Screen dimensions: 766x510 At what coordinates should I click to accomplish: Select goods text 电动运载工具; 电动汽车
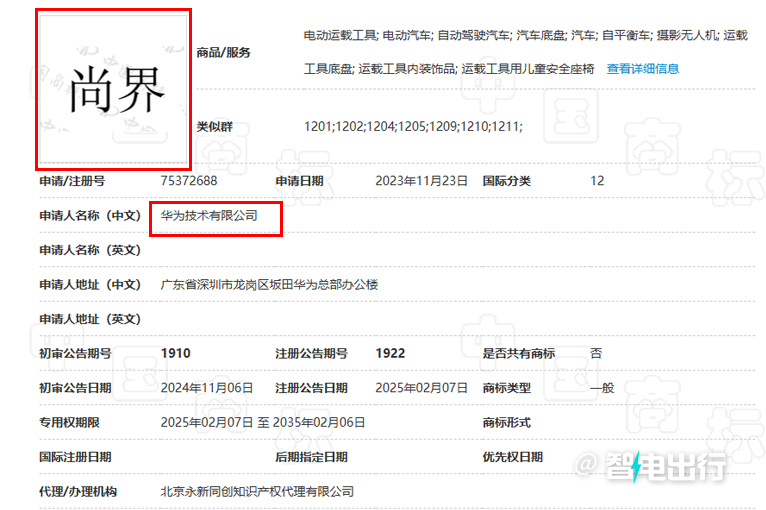point(367,35)
